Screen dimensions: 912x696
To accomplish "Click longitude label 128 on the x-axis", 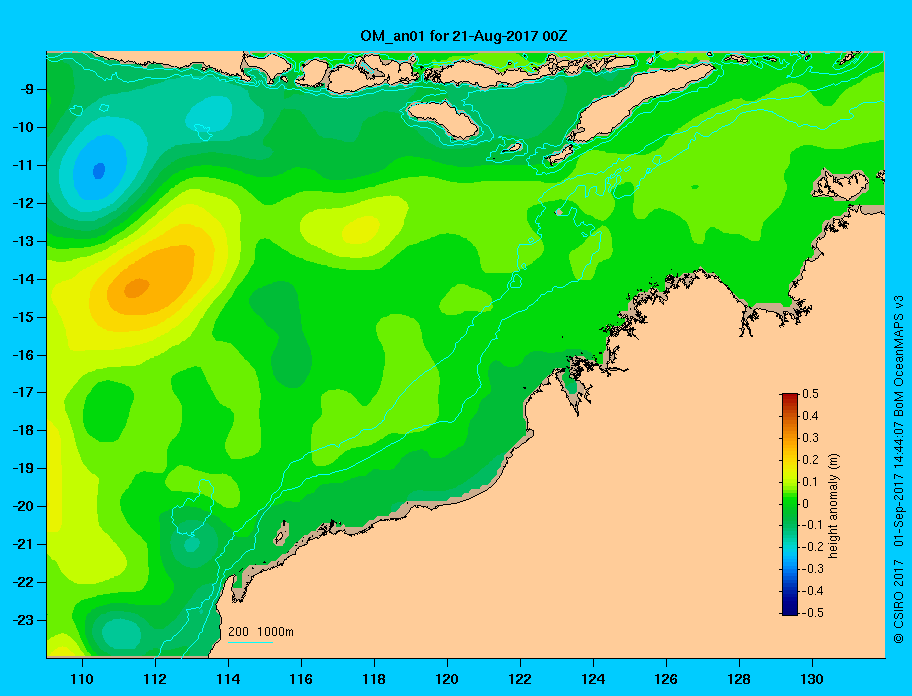I will click(739, 679).
